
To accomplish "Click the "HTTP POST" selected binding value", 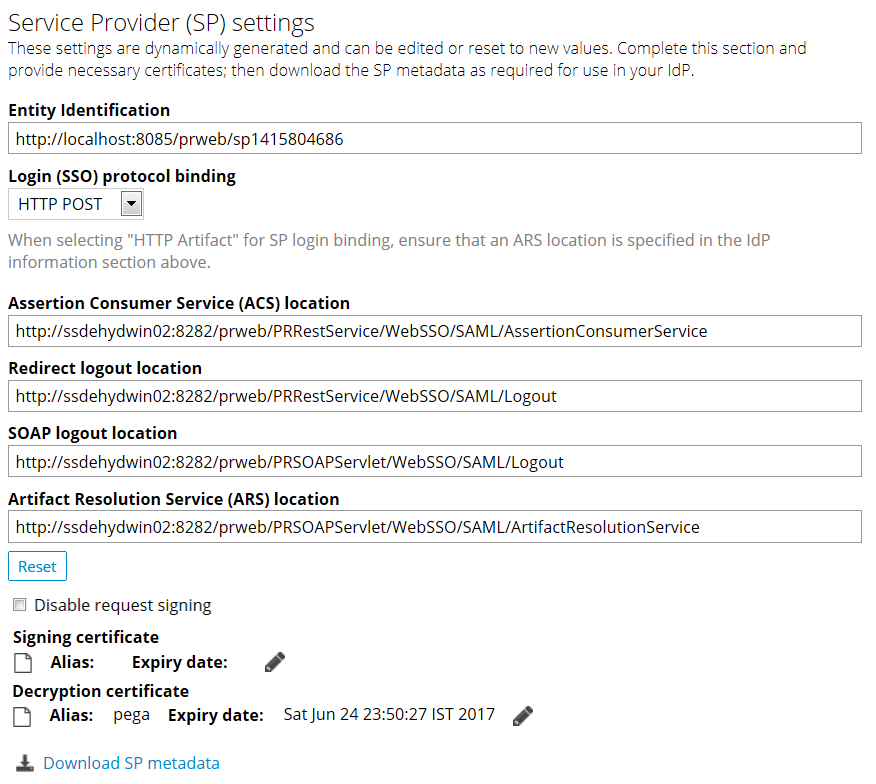I will click(61, 204).
